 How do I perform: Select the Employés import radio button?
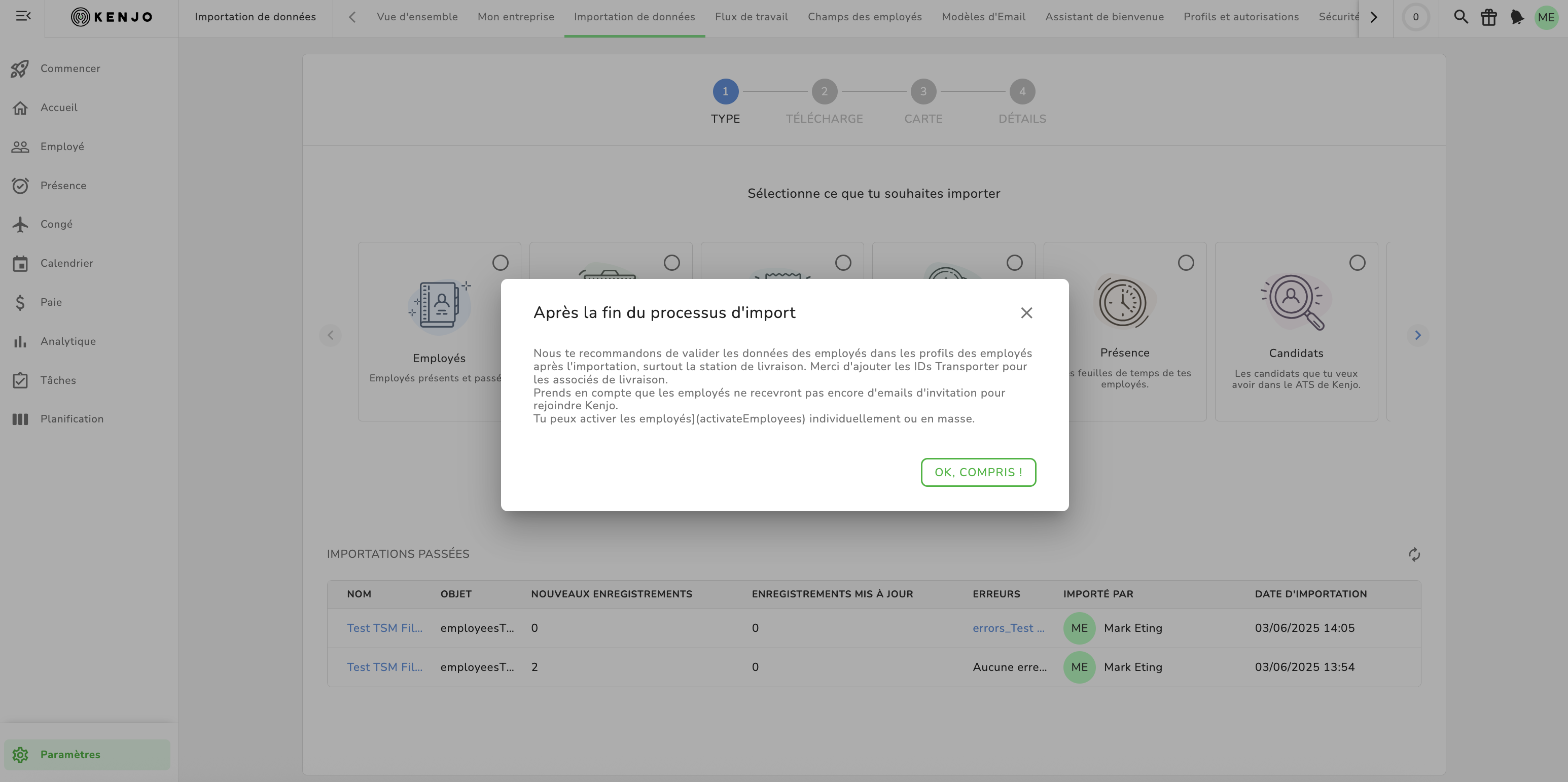501,263
